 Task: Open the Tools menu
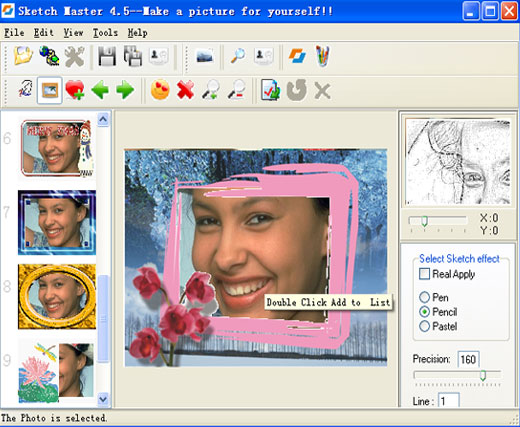click(105, 33)
